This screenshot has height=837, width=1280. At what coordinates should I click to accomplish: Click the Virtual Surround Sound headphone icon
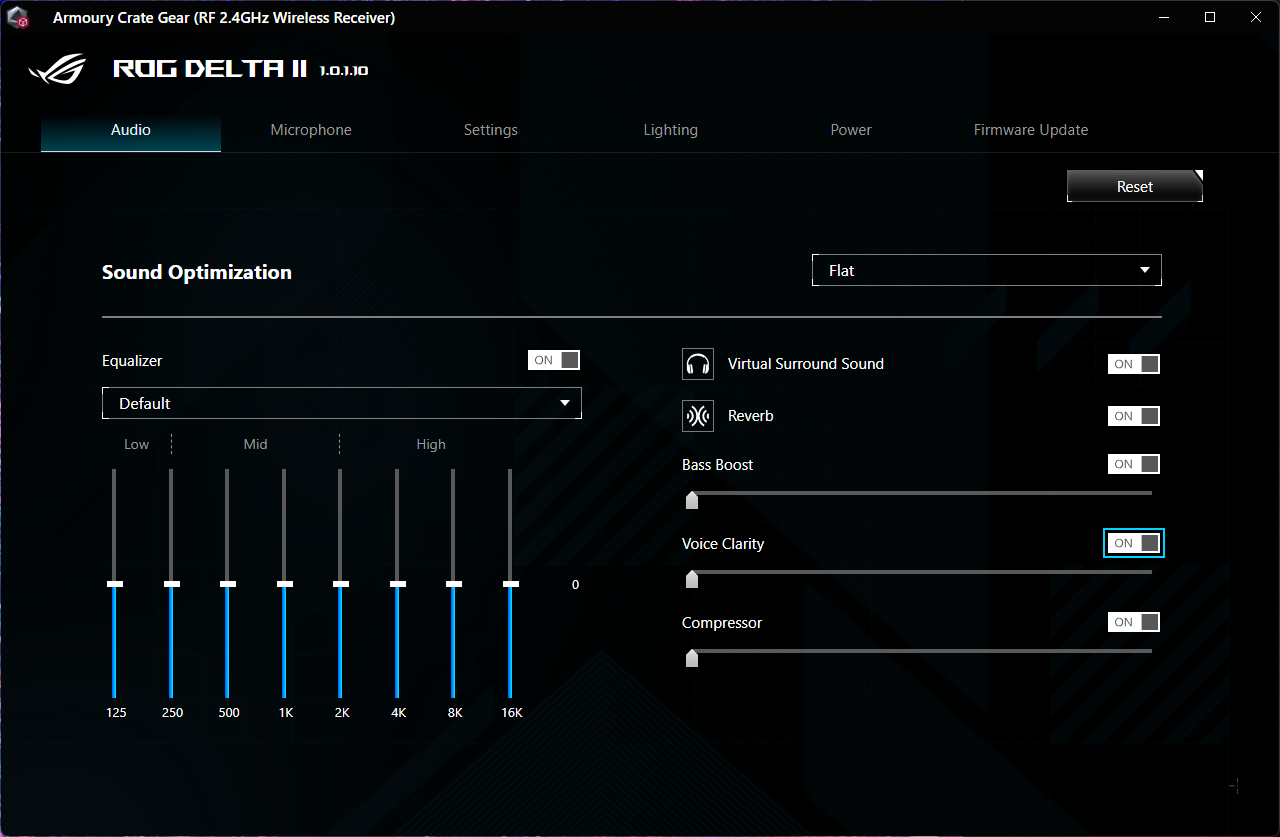click(x=698, y=364)
